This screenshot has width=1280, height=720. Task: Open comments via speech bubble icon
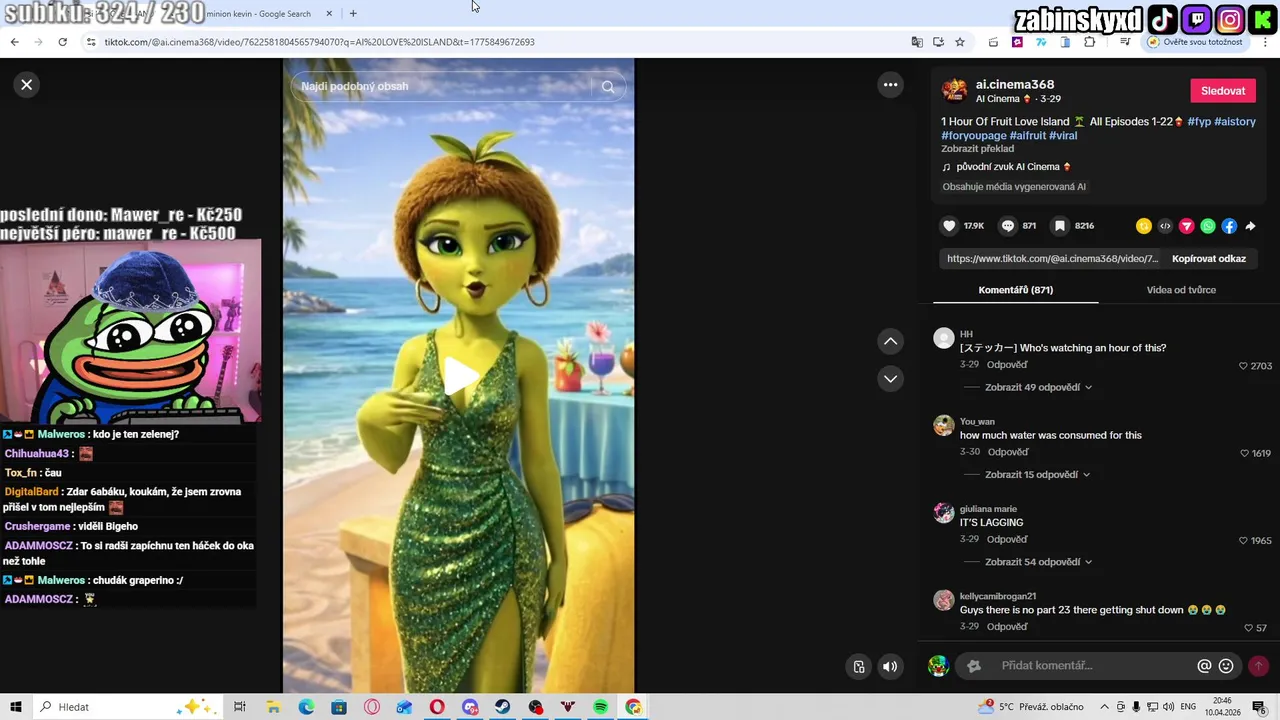pyautogui.click(x=1008, y=226)
